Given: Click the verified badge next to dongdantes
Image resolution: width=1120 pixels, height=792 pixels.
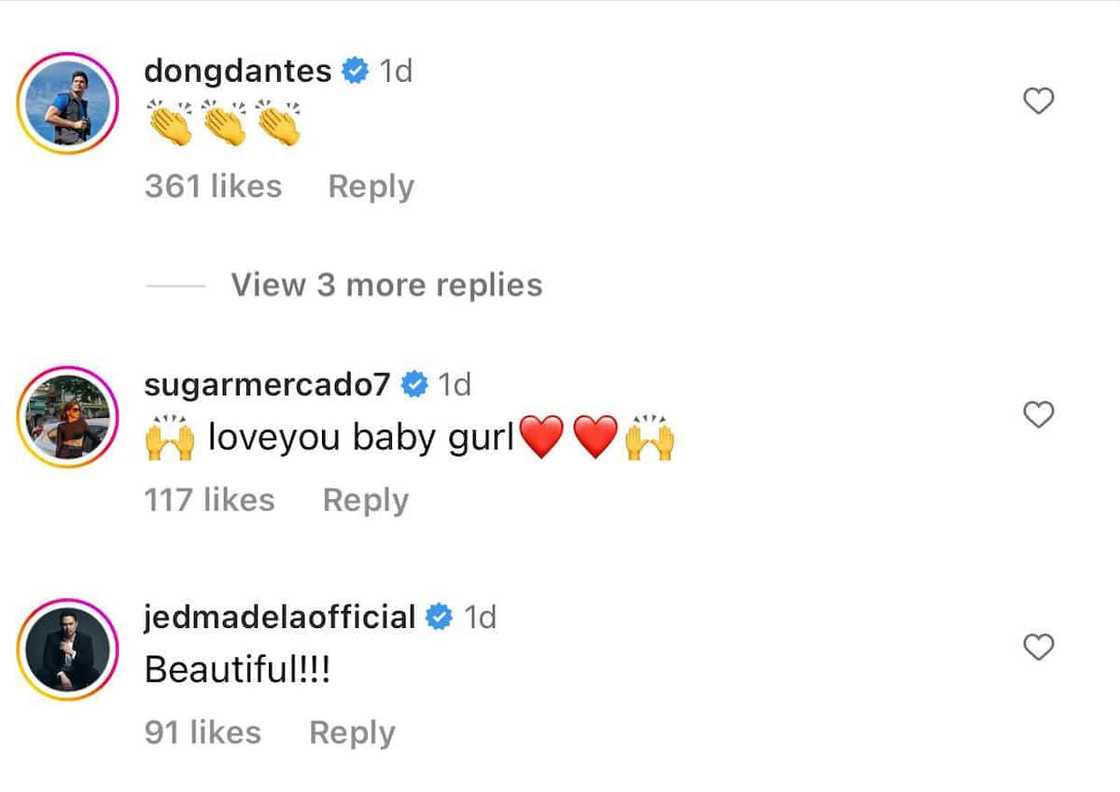Looking at the screenshot, I should point(354,71).
